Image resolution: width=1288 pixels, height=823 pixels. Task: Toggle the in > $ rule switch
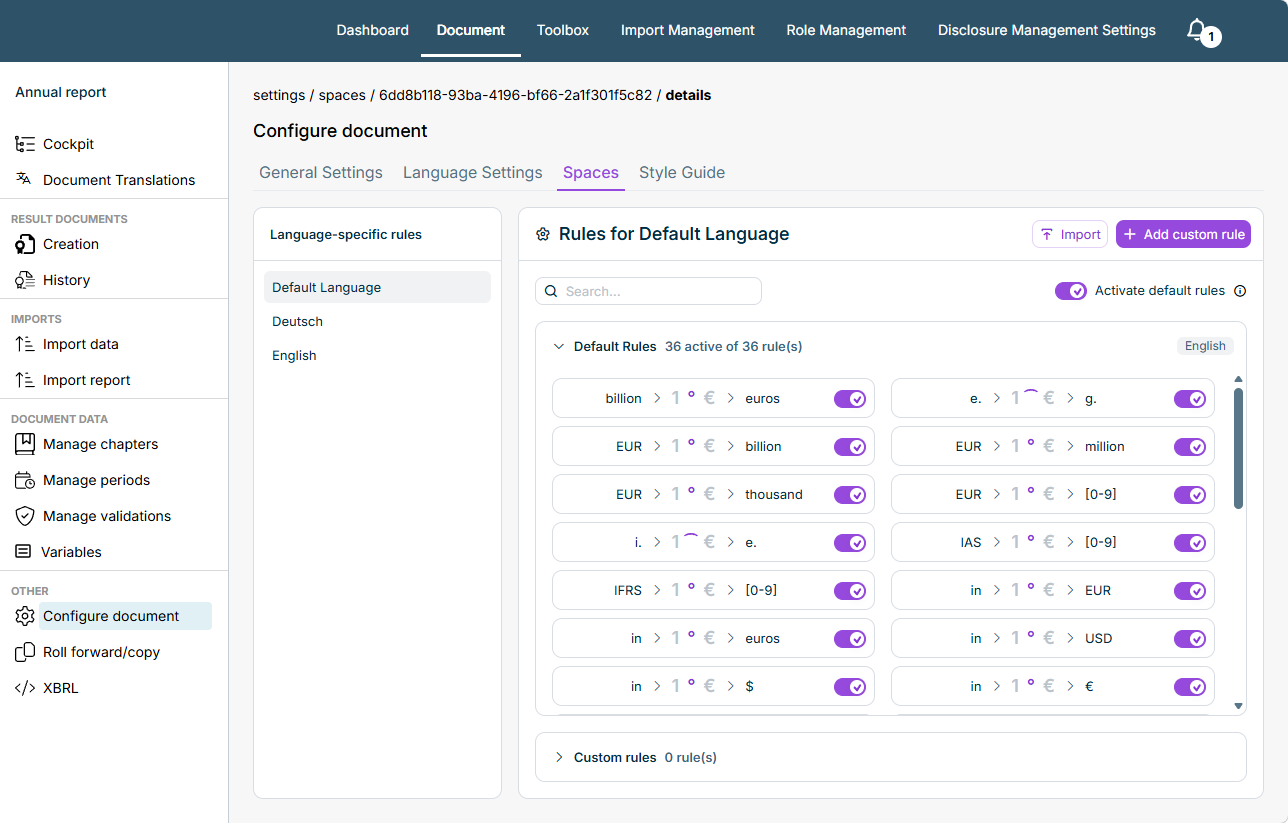850,687
